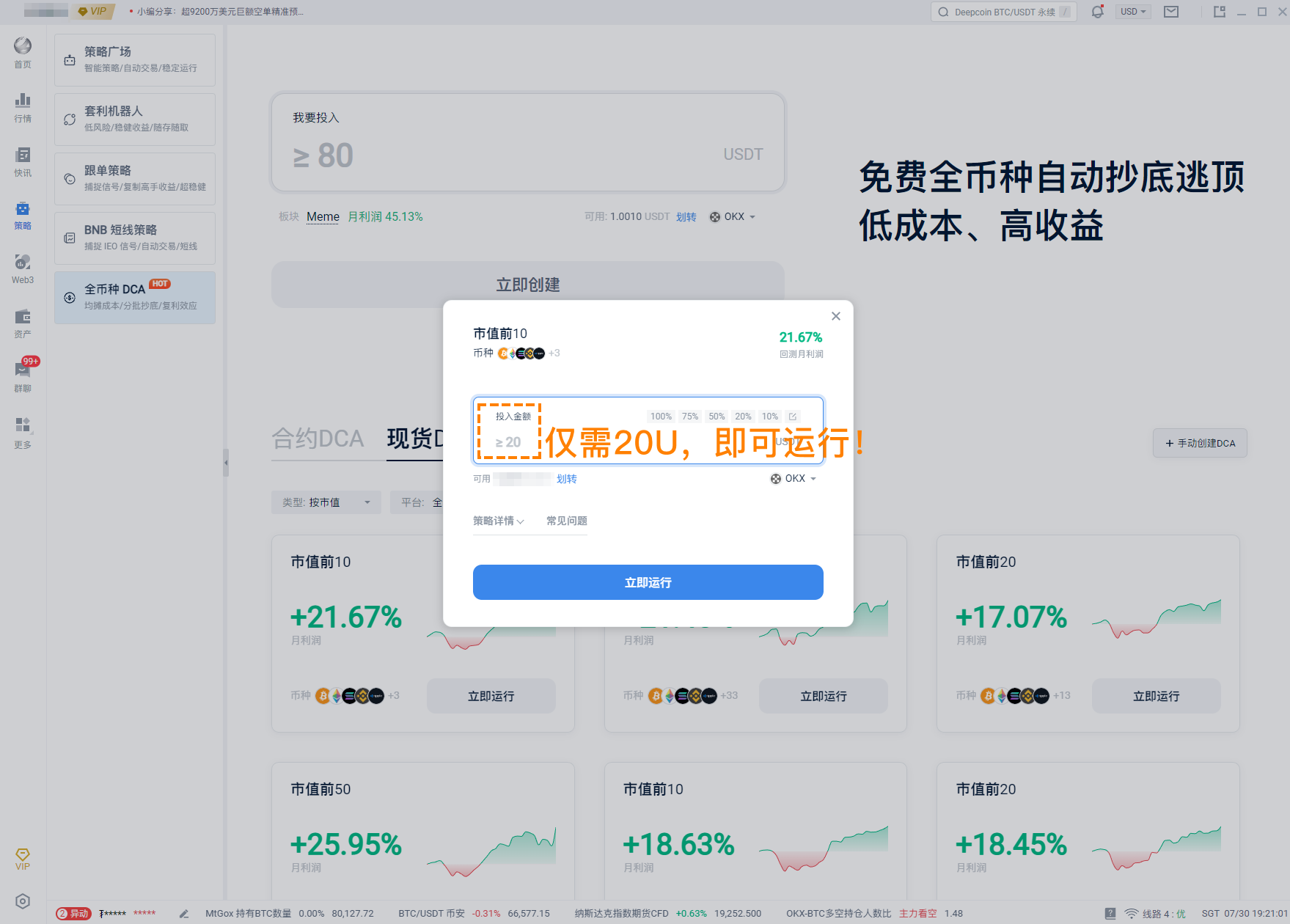1290x924 pixels.
Task: Open 常见问题 tab in dialog
Action: coord(566,521)
